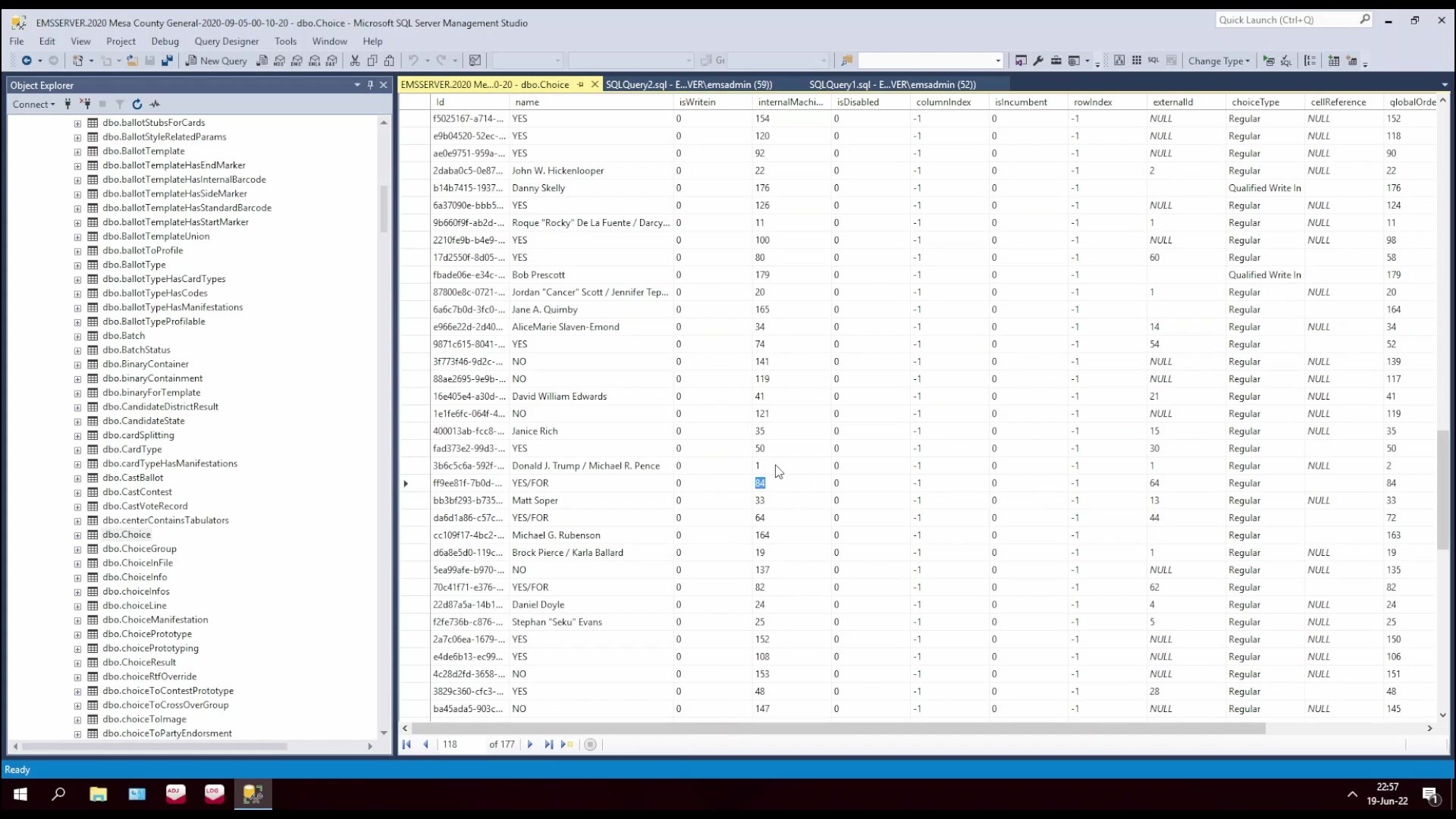Click the Copy icon
The image size is (1456, 819).
point(372,61)
